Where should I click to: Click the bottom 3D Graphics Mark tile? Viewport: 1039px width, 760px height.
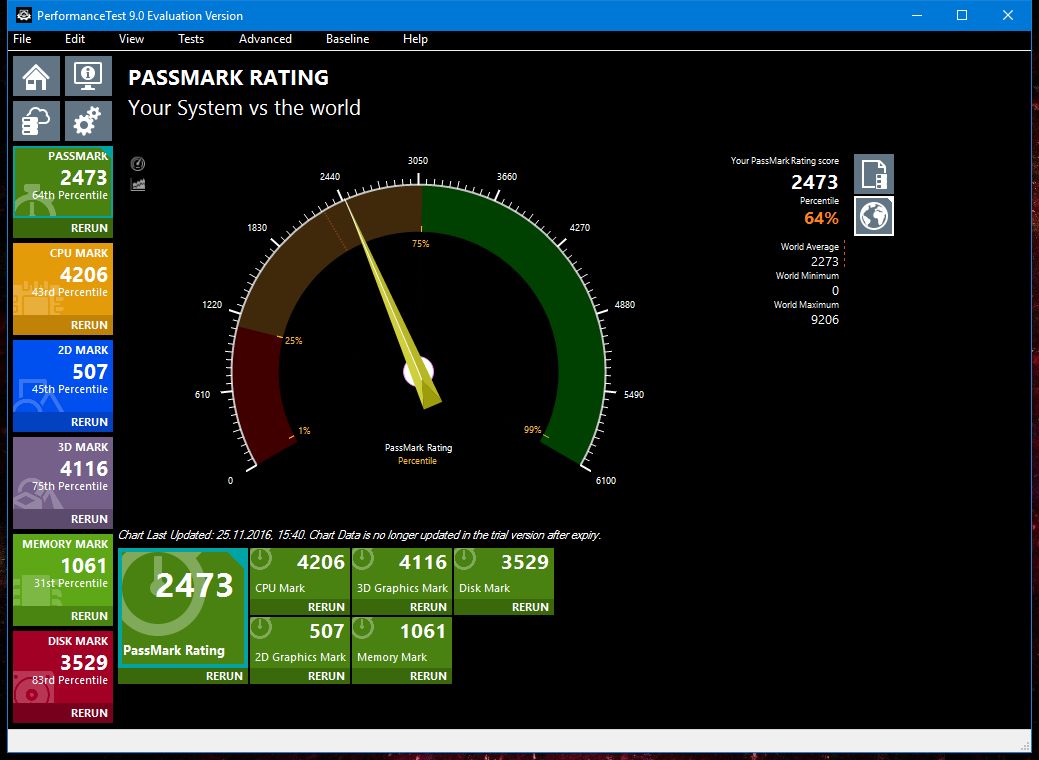[402, 574]
